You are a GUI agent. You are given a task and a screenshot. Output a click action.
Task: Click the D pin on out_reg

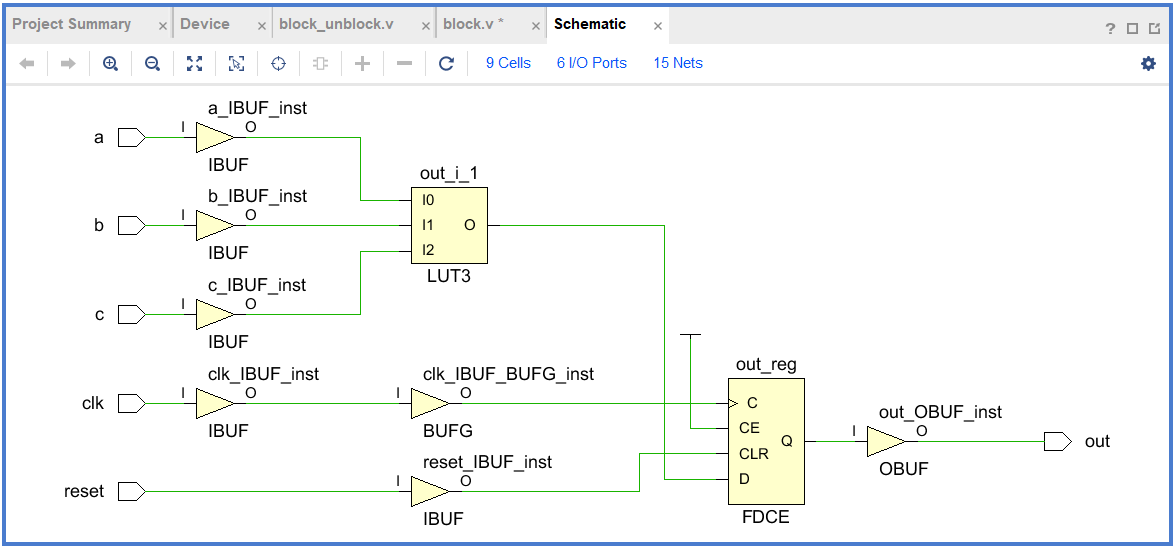pyautogui.click(x=743, y=478)
